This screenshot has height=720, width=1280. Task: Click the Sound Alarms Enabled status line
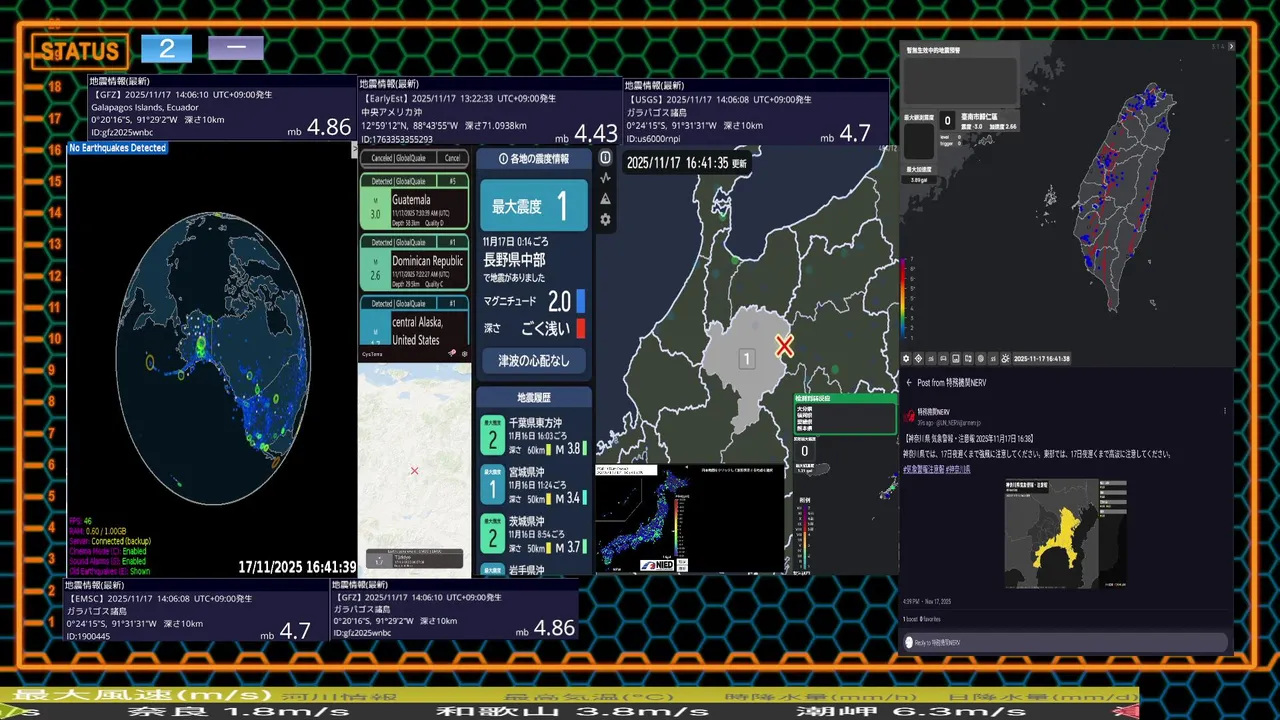108,561
